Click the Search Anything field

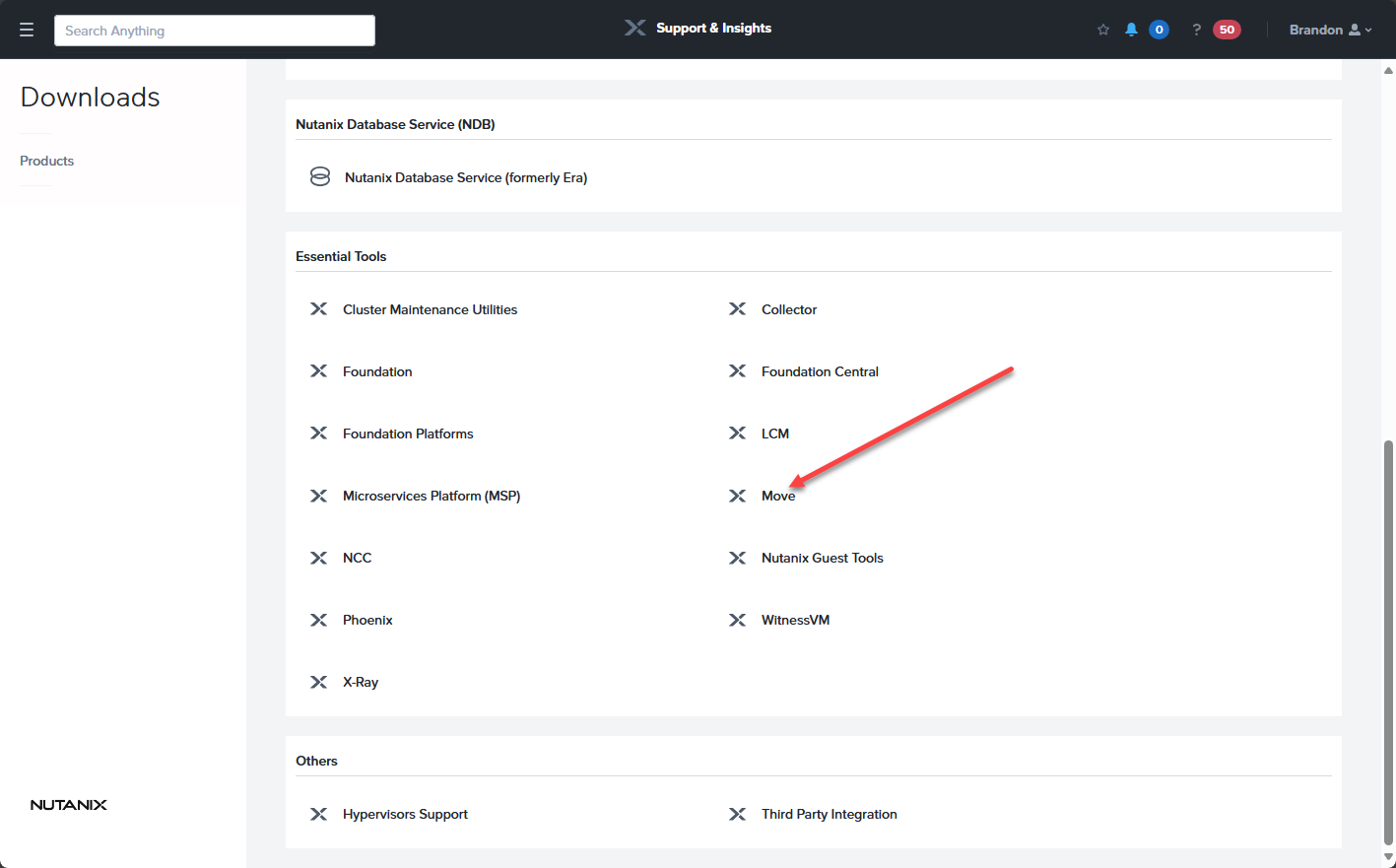215,31
